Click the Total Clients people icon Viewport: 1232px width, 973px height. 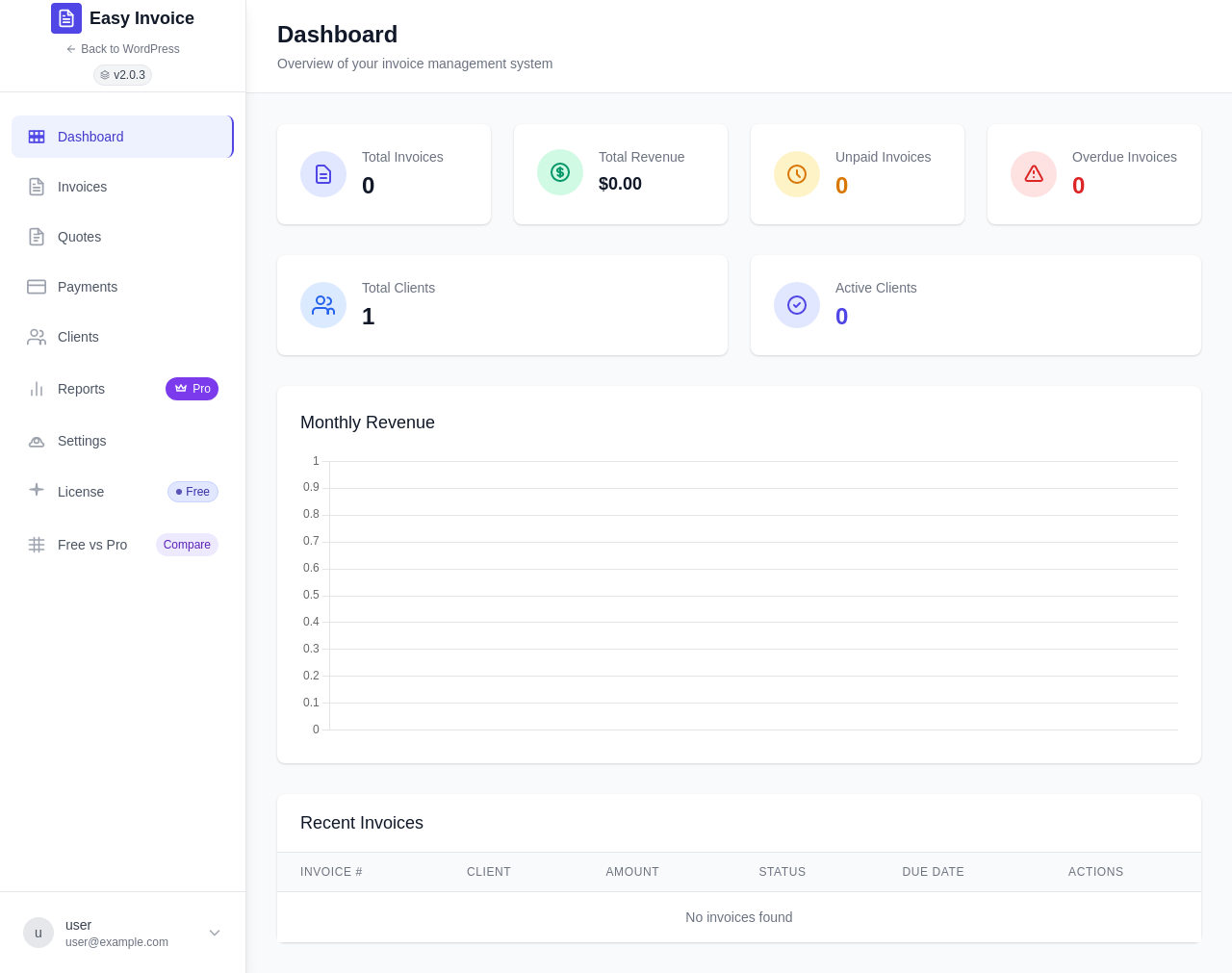click(323, 305)
